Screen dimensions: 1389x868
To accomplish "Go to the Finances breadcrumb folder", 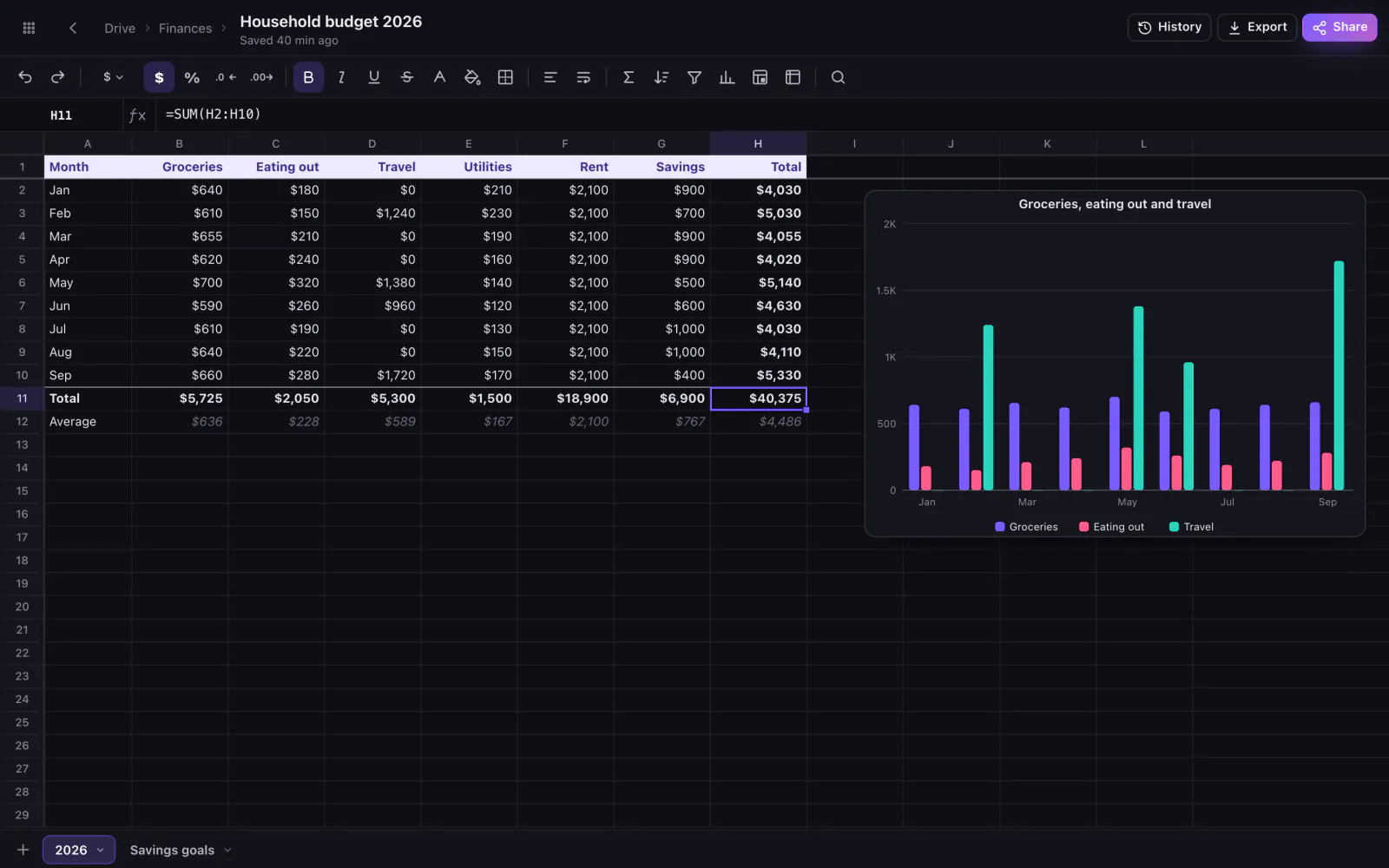I will tap(185, 28).
